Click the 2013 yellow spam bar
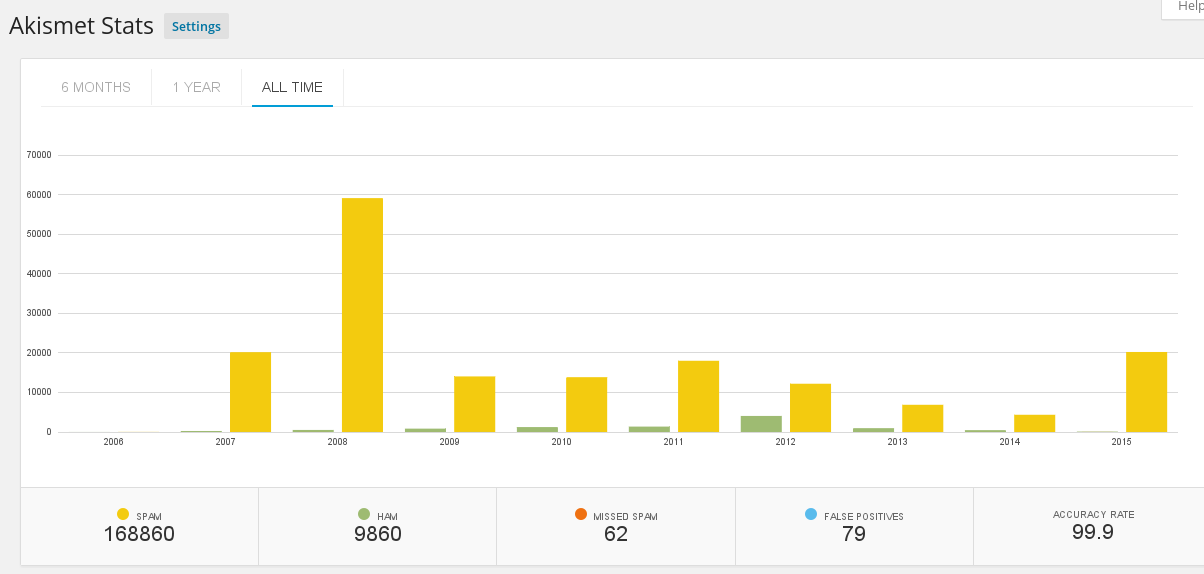Screen dimensions: 1204x574 tap(922, 418)
